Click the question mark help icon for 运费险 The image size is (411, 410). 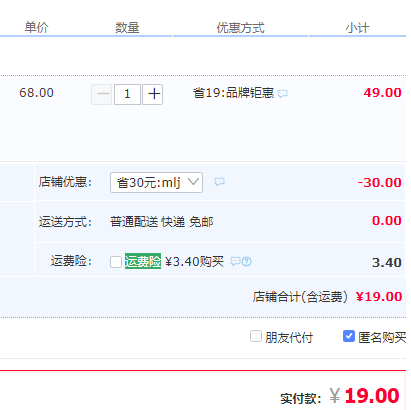point(247,262)
